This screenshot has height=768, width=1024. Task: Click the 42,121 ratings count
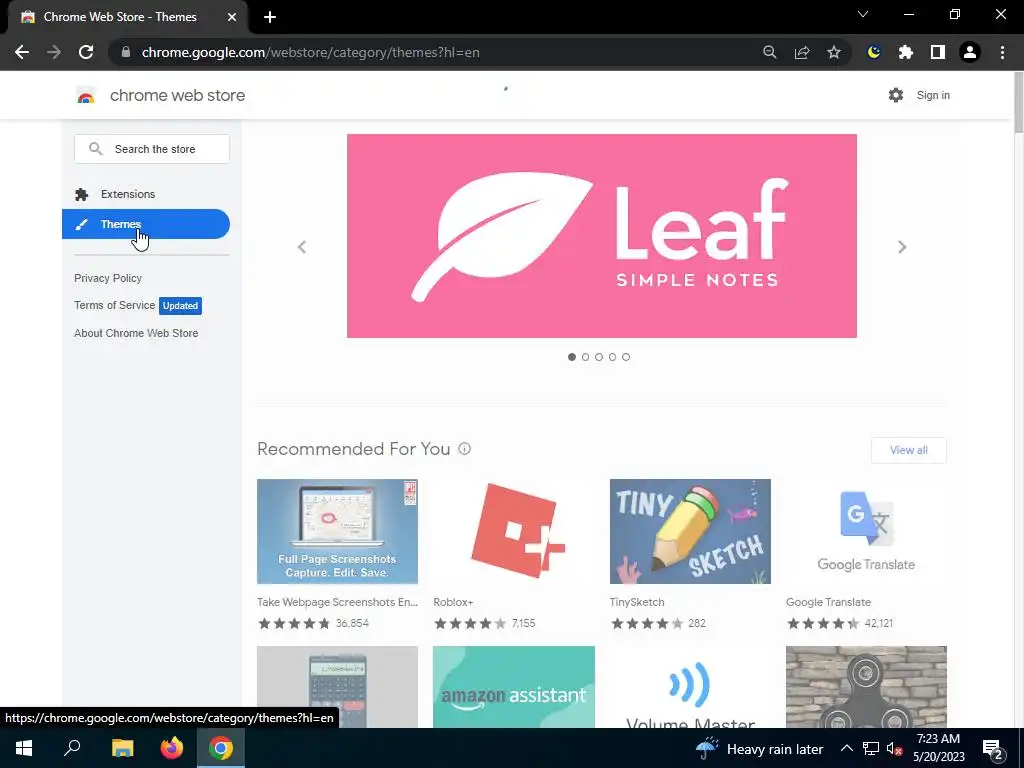coord(878,623)
